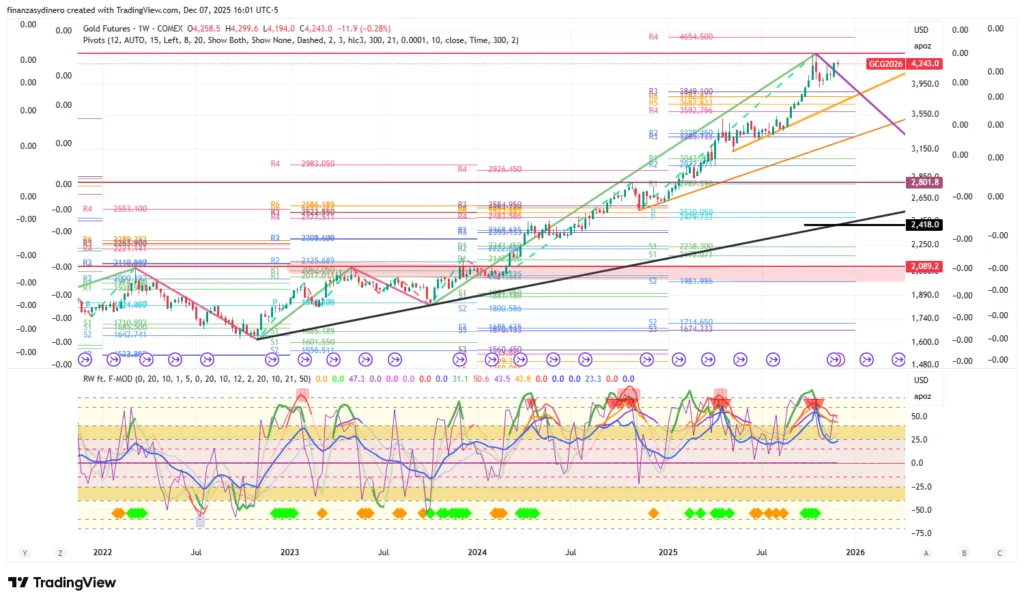
Task: Click the black 2,418.0 price level tag
Action: point(923,225)
